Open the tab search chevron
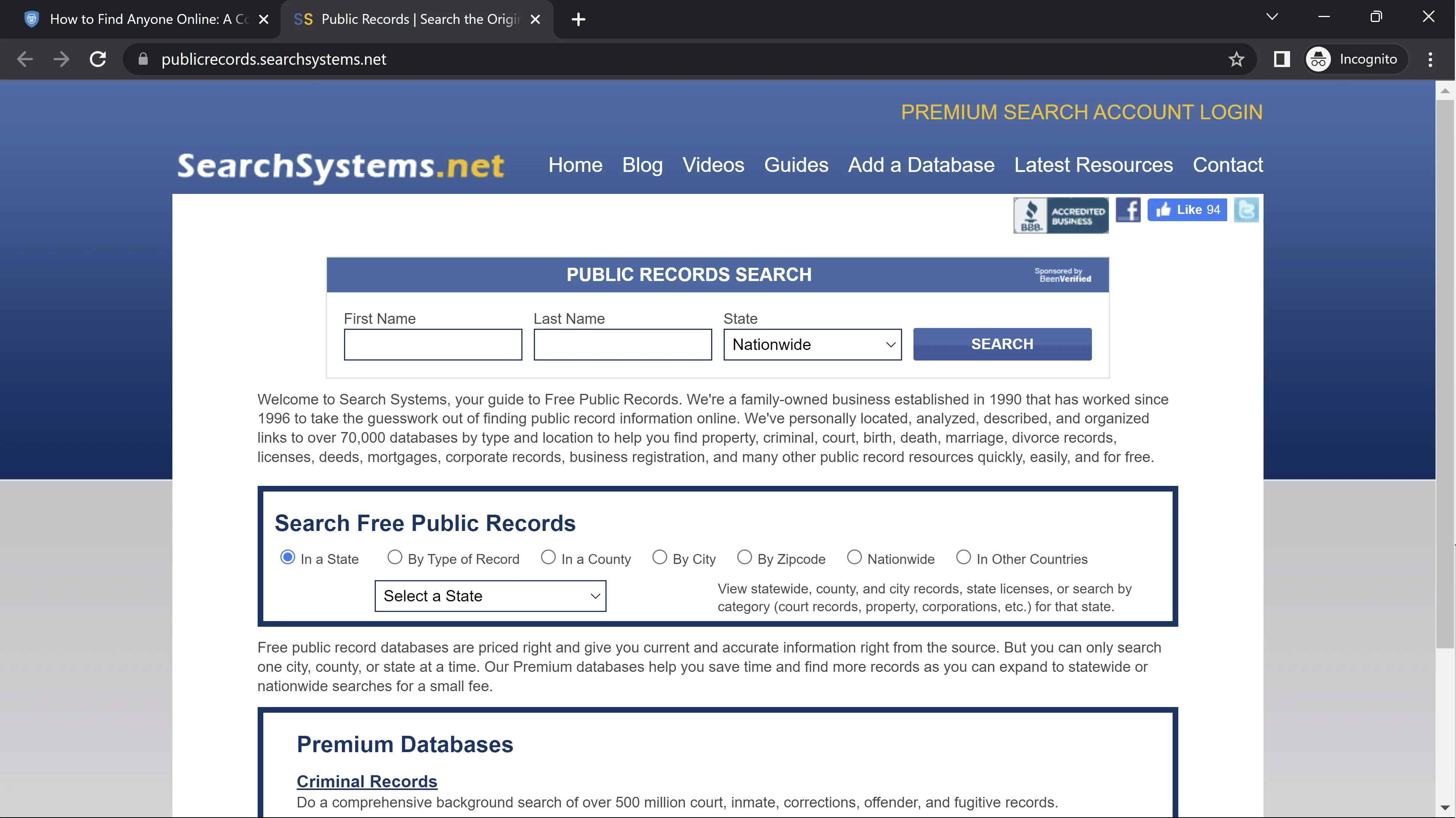Image resolution: width=1456 pixels, height=818 pixels. click(x=1272, y=17)
